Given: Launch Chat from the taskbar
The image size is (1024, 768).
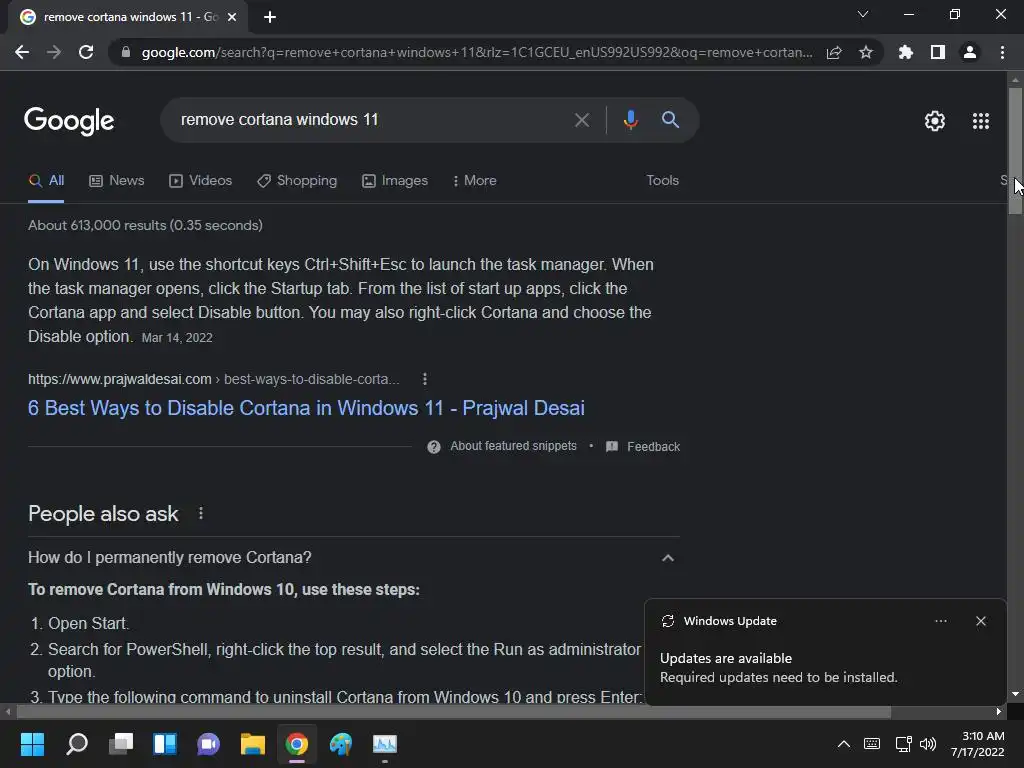Looking at the screenshot, I should tap(208, 744).
